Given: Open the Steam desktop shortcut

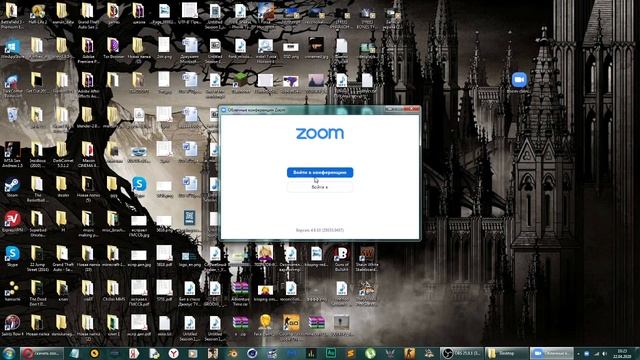Looking at the screenshot, I should [12, 187].
